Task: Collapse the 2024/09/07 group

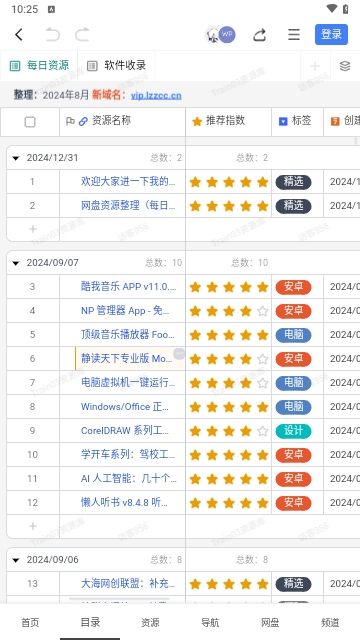Action: coord(16,263)
